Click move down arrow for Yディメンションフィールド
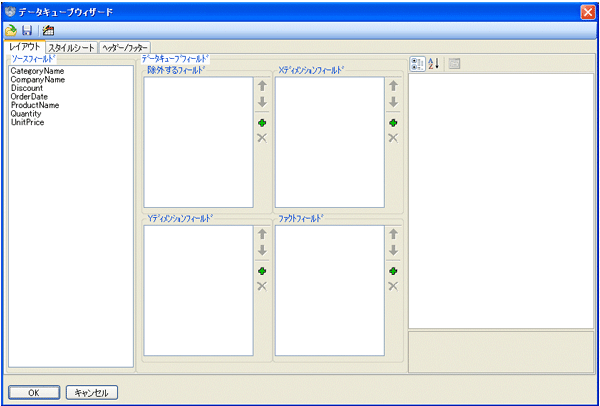 262,251
